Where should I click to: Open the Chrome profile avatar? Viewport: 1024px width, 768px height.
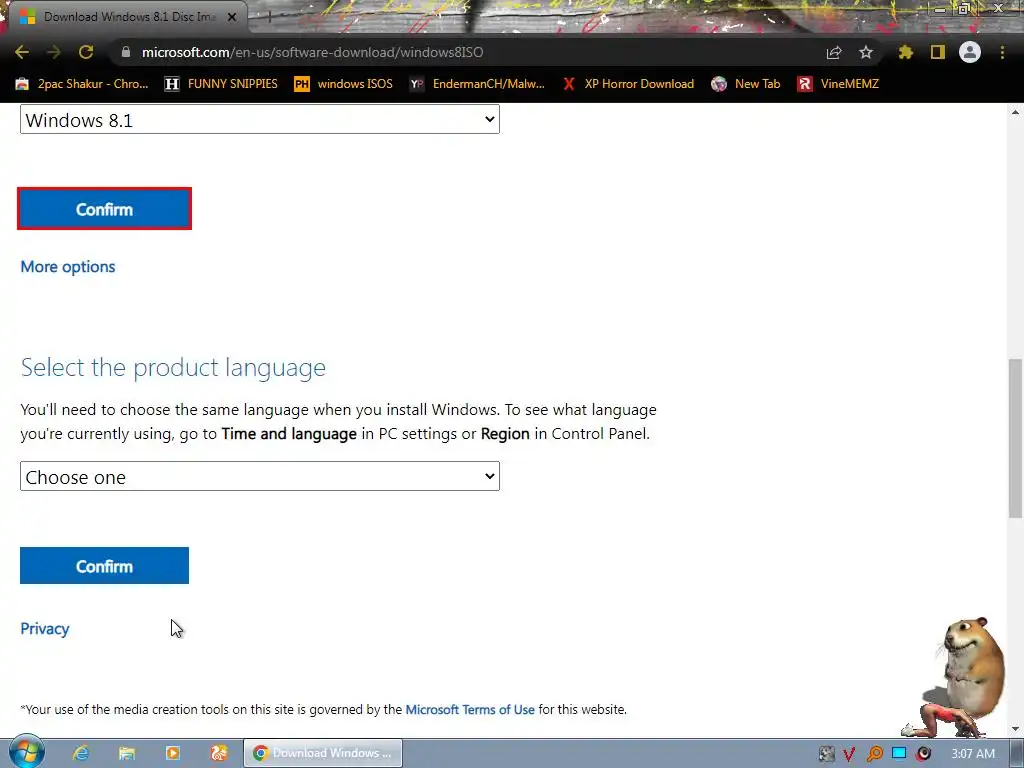(x=970, y=52)
